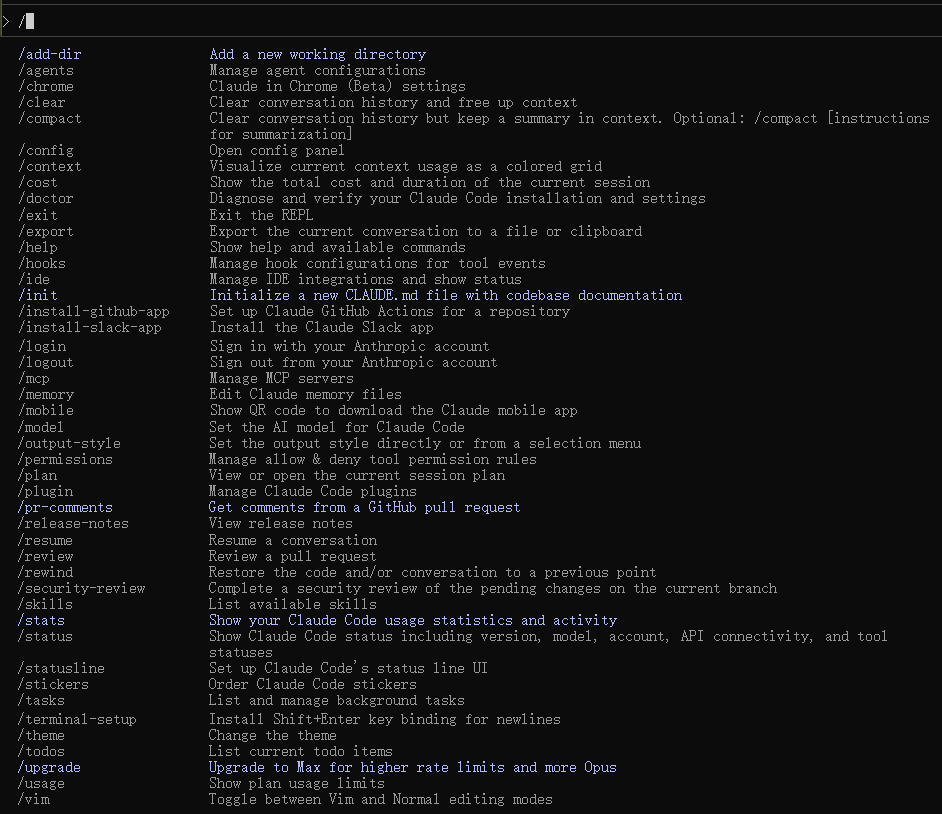Open the /config command
This screenshot has width=942, height=814.
click(x=46, y=150)
